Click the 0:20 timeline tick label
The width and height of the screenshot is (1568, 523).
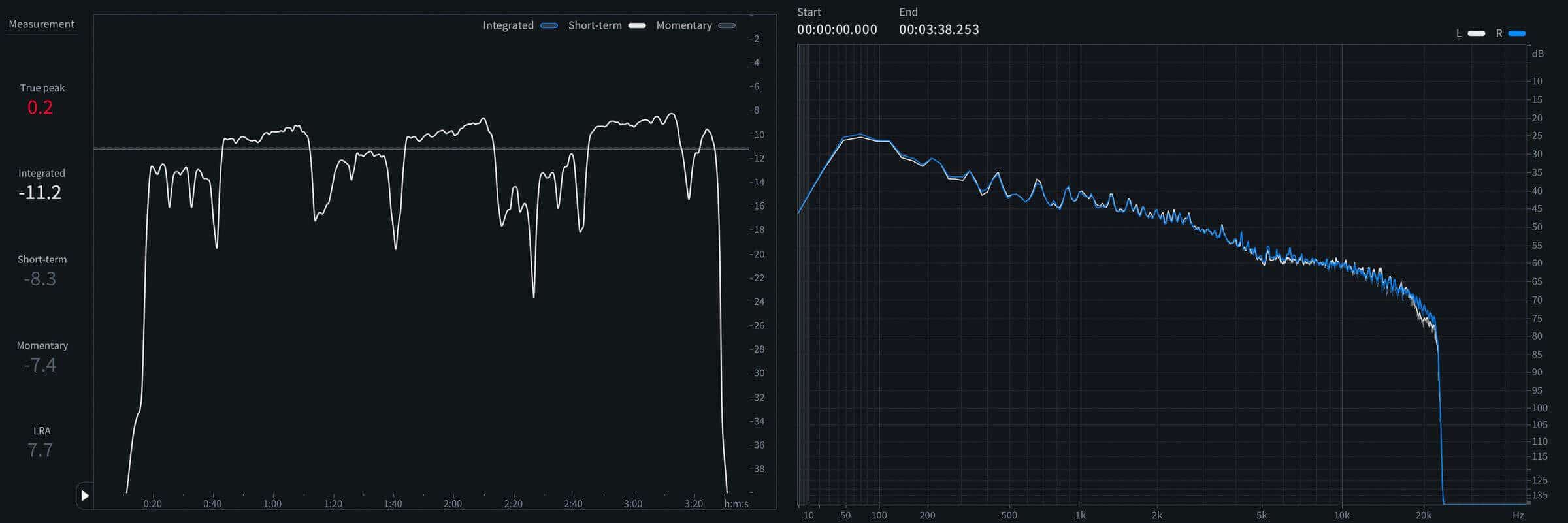pyautogui.click(x=153, y=504)
